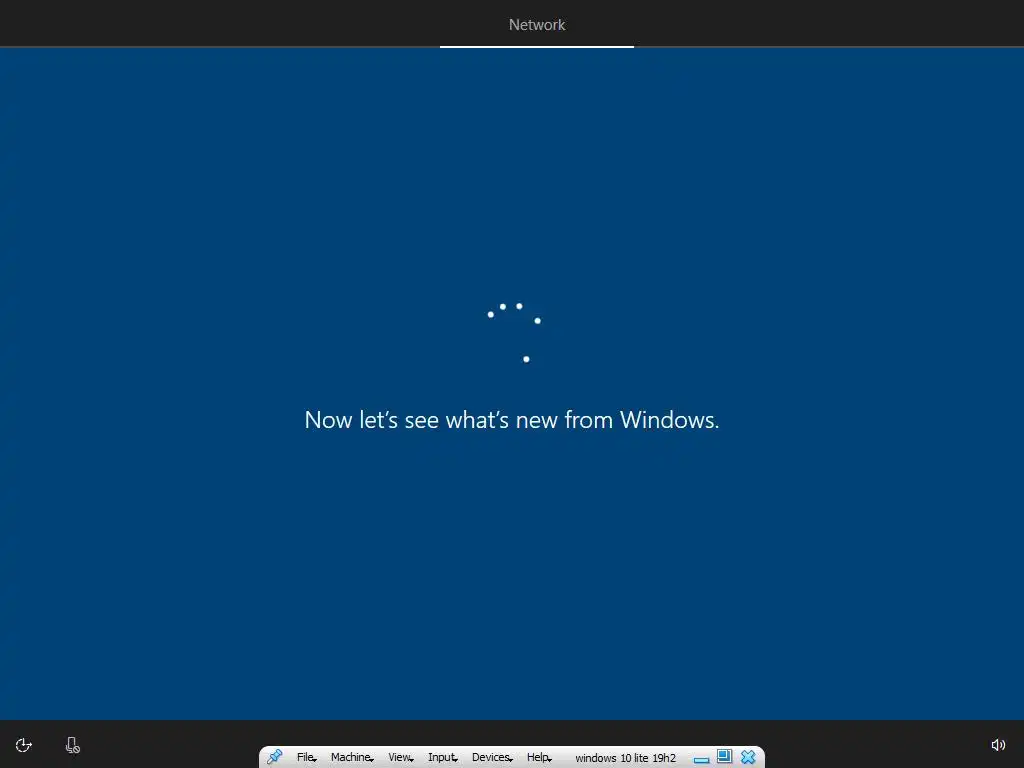
Task: Select the Network tab at the top
Action: 537,24
